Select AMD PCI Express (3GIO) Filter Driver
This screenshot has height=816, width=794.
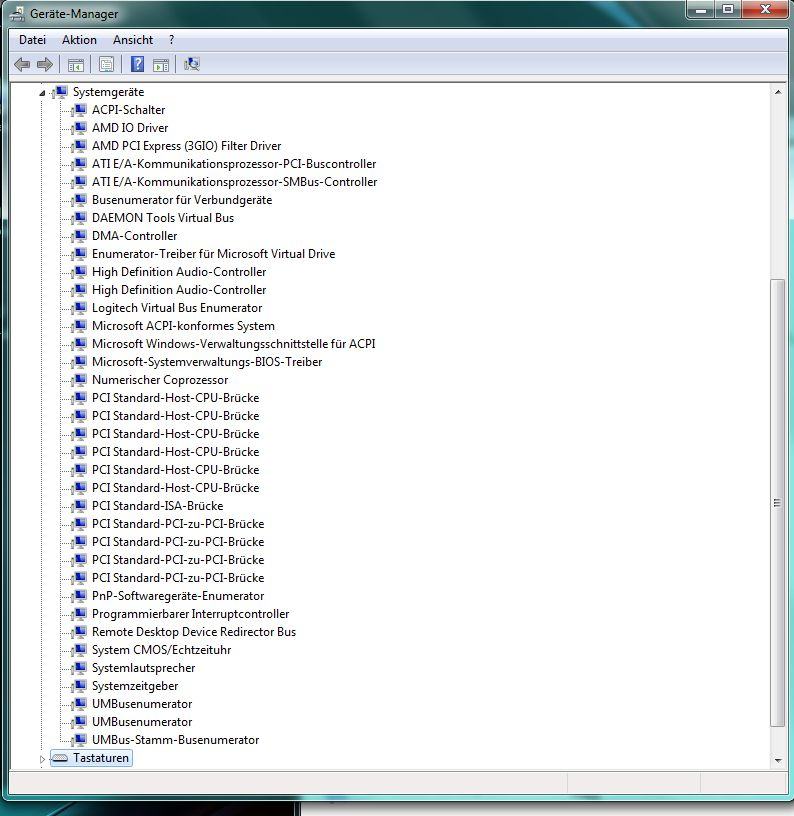pos(186,146)
